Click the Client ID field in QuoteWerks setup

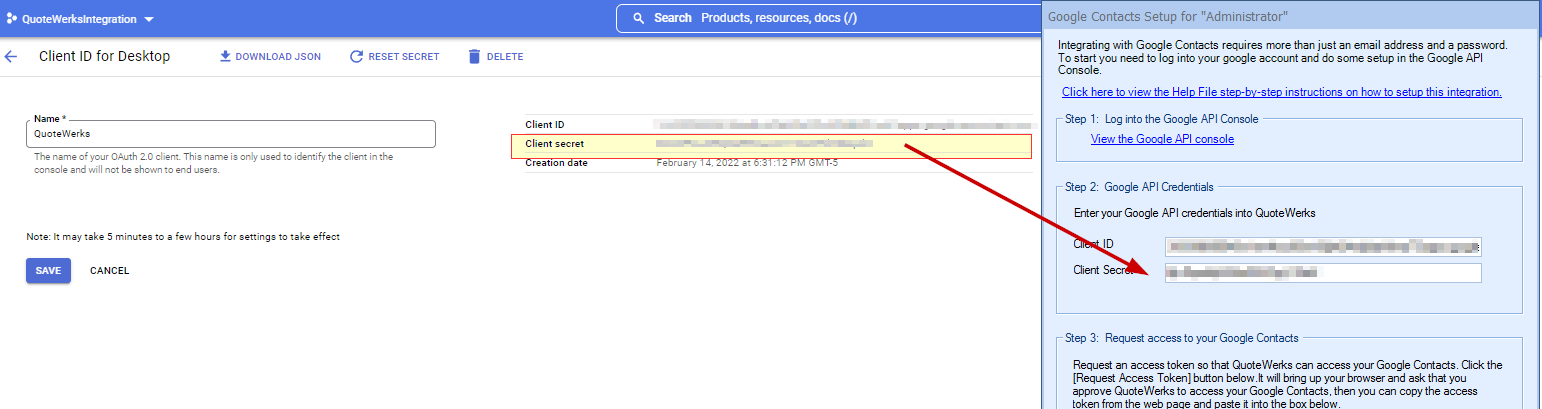tap(1322, 247)
